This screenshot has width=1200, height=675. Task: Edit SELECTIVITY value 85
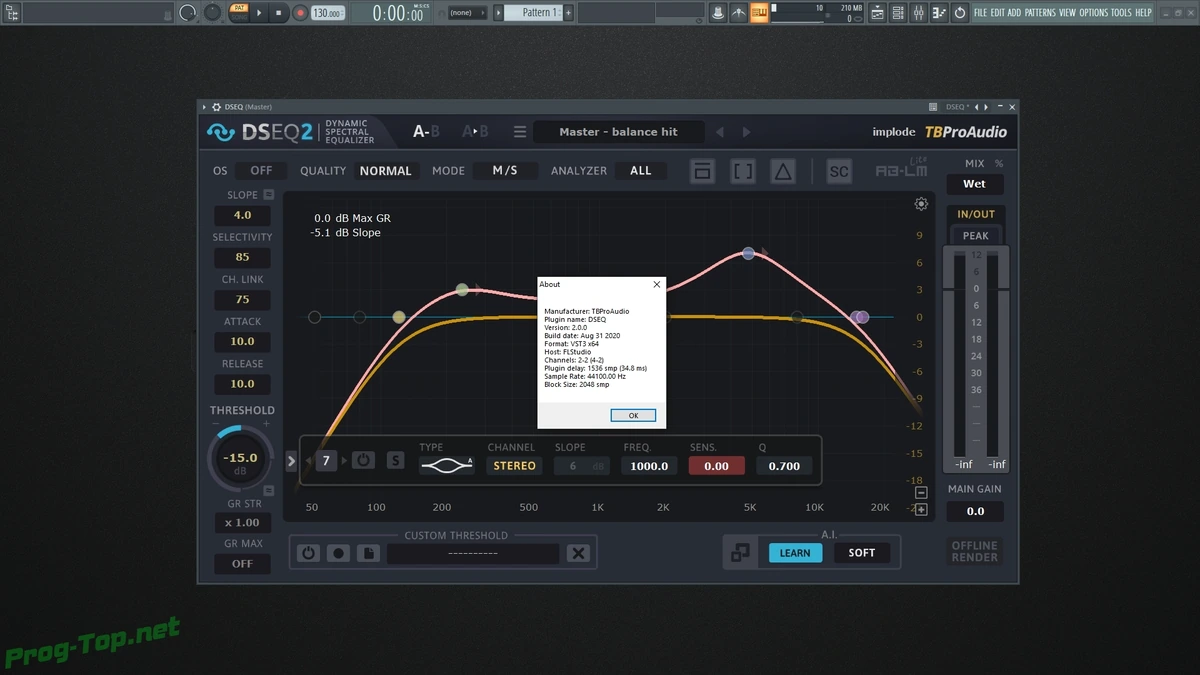(x=242, y=257)
